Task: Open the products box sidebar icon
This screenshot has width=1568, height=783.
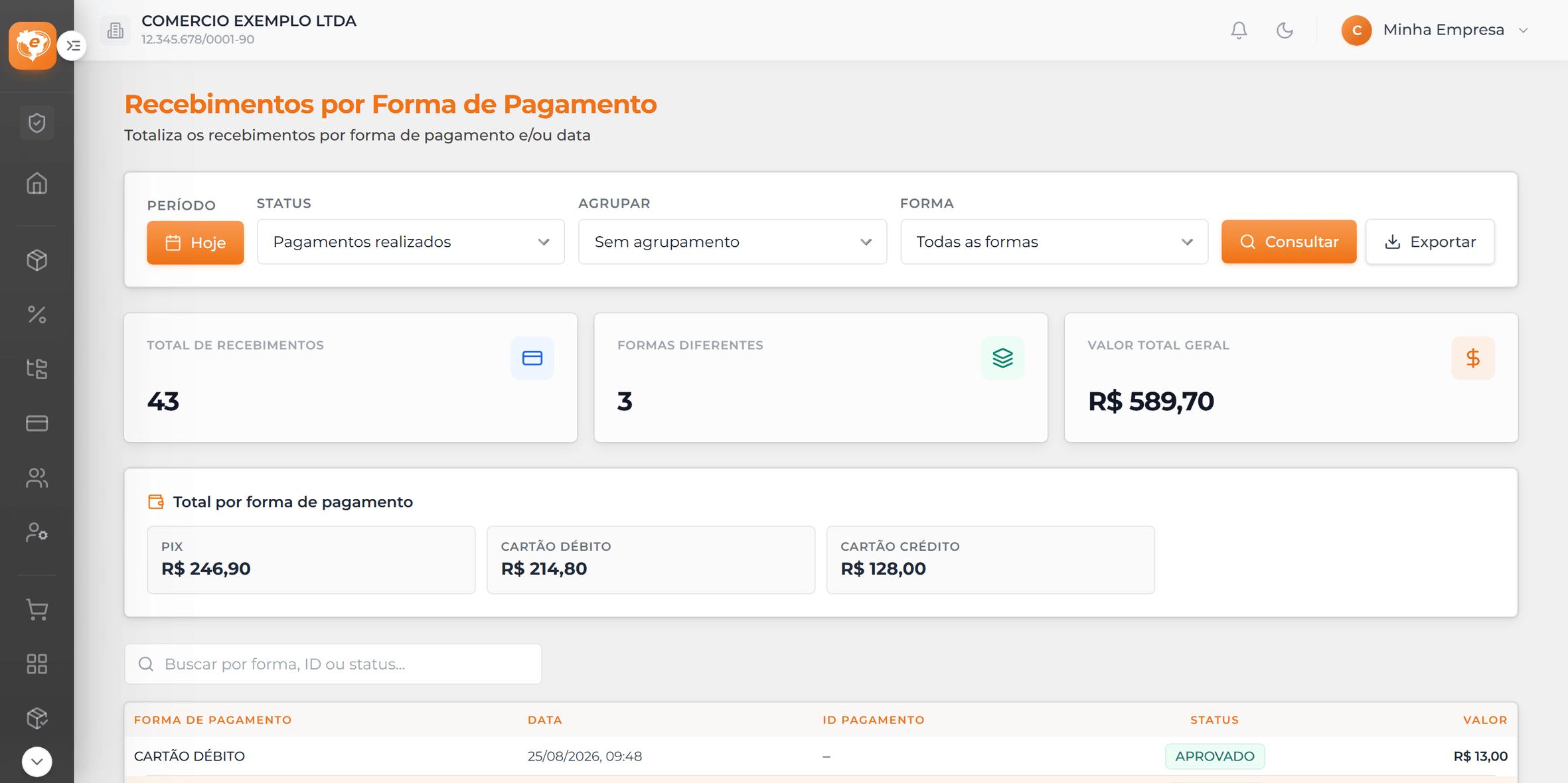Action: (x=37, y=259)
